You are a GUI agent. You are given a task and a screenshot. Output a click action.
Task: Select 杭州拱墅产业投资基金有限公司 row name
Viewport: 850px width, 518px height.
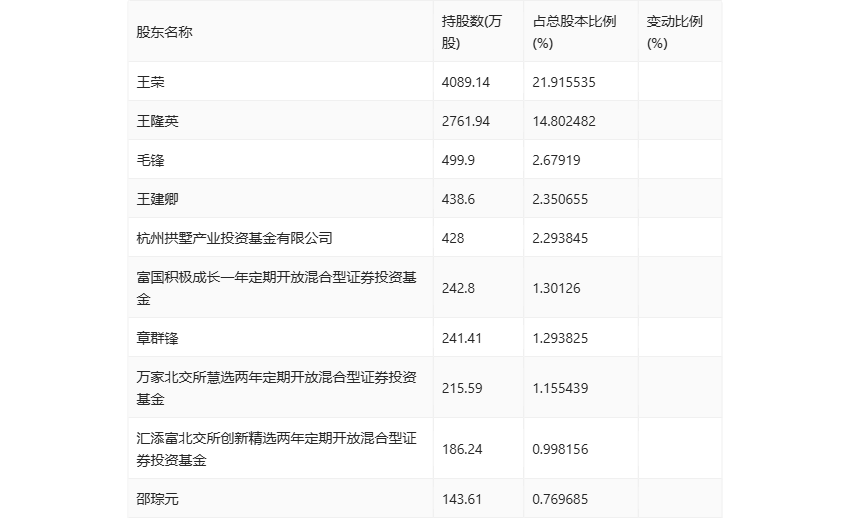pyautogui.click(x=234, y=238)
